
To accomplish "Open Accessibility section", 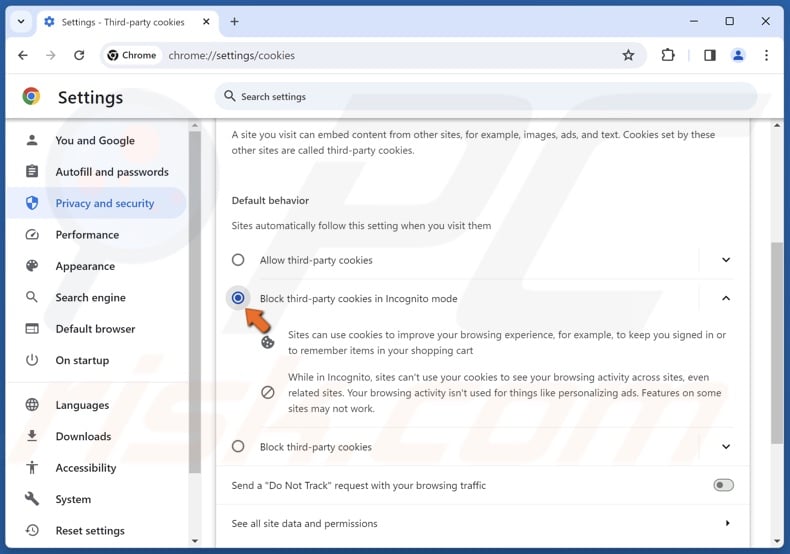I will 96,468.
